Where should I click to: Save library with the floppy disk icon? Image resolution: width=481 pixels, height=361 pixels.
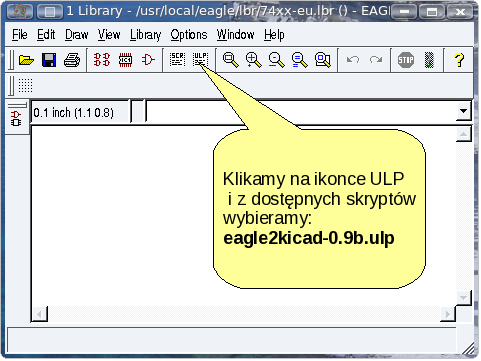pyautogui.click(x=49, y=60)
